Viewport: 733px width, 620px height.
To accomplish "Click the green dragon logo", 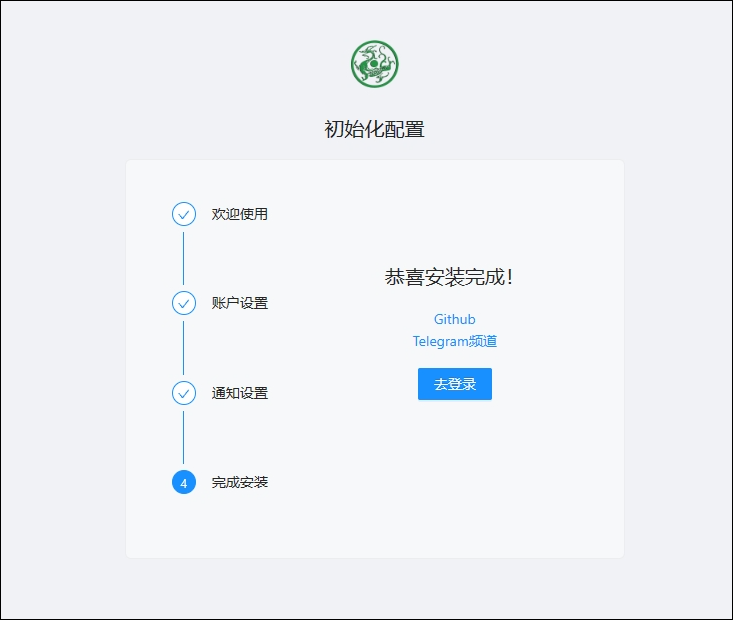I will 374,64.
